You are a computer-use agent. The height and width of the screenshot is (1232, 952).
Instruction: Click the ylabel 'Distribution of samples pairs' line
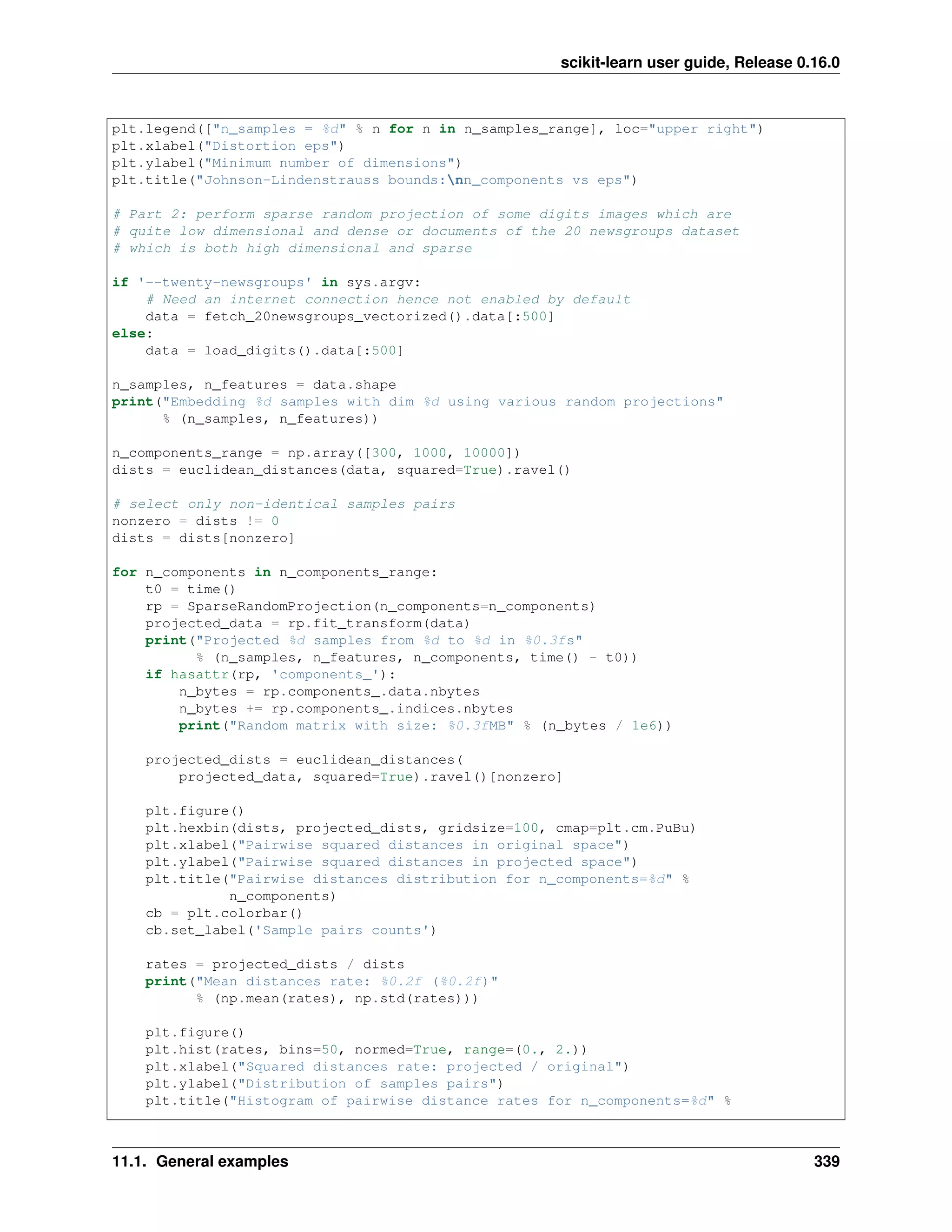[x=324, y=1084]
